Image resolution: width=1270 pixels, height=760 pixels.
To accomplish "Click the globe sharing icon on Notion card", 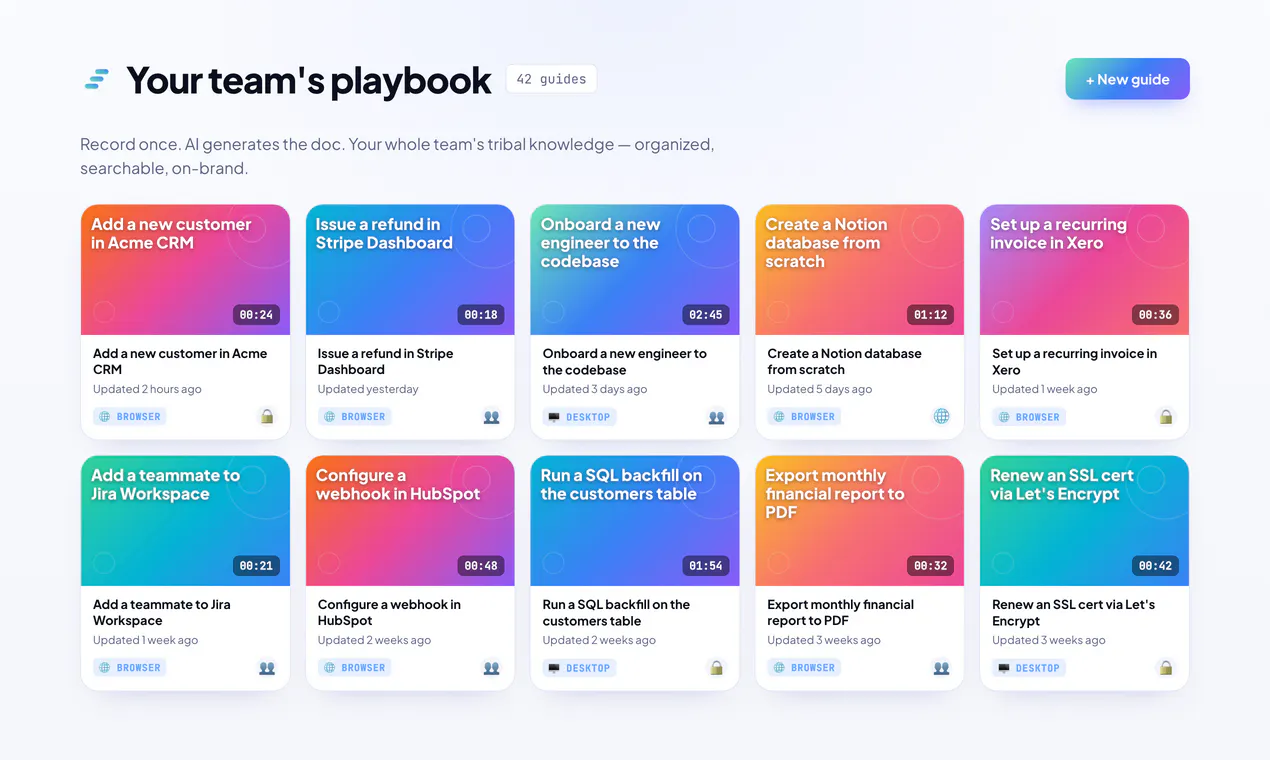I will tap(941, 416).
